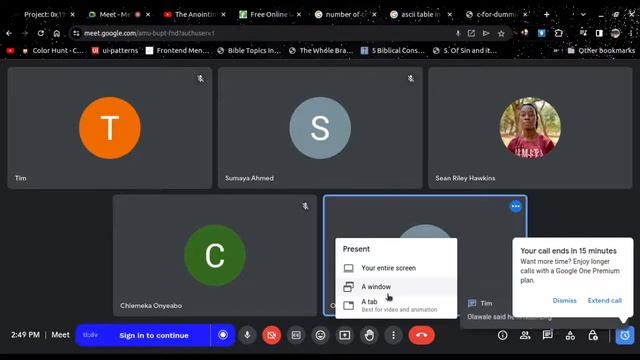Click the open-in-app icon in address bar

(x=471, y=33)
